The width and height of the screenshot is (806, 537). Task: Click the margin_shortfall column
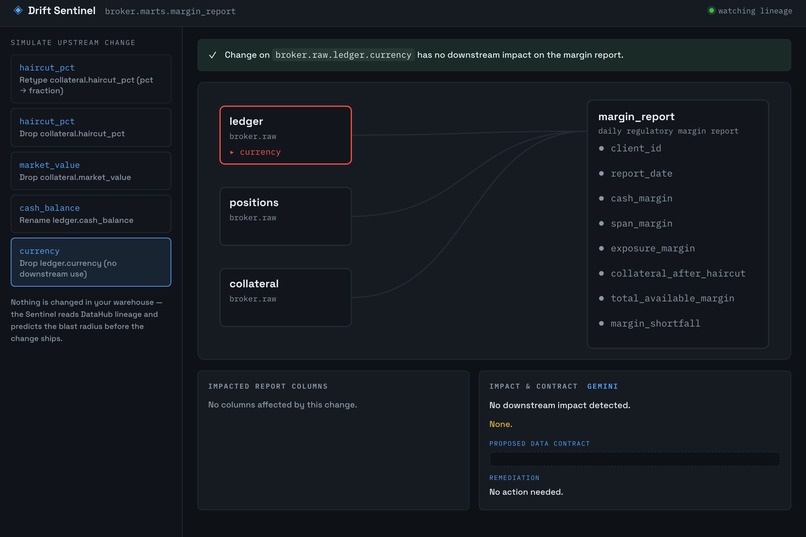coord(655,323)
